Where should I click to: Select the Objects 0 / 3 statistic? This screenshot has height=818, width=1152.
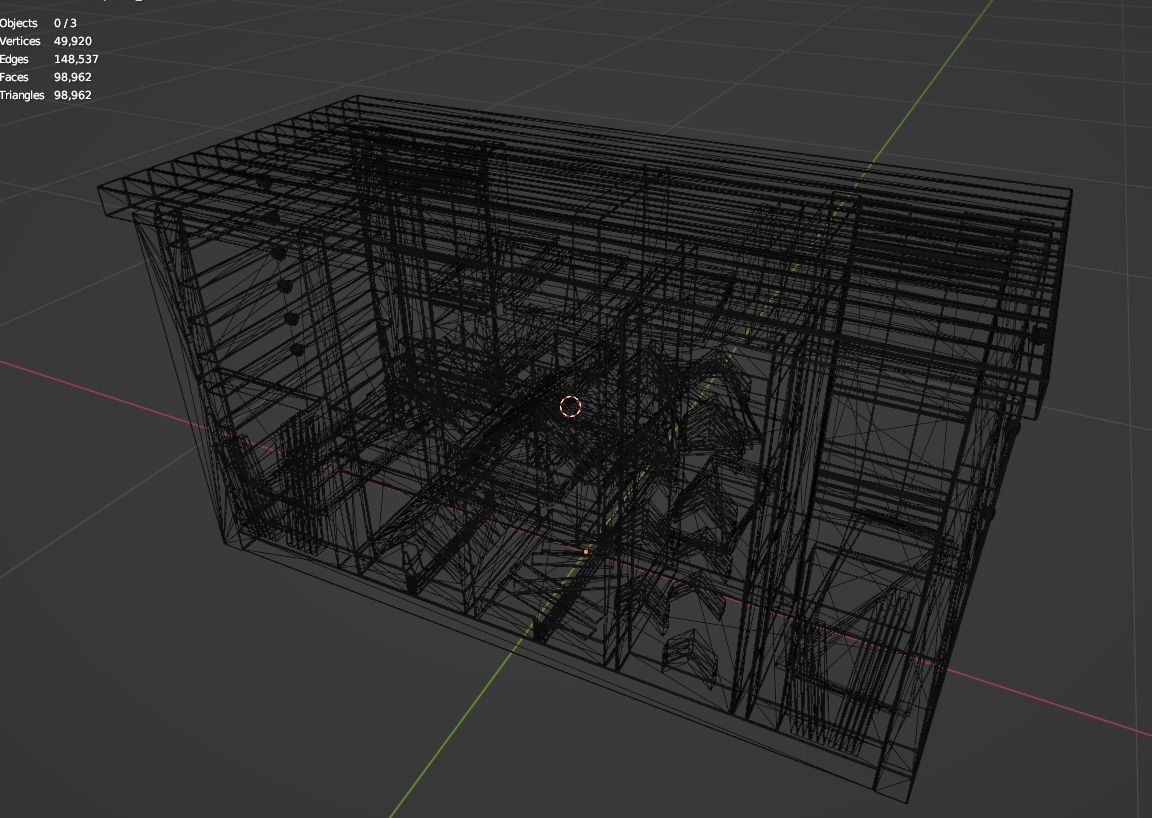point(38,23)
